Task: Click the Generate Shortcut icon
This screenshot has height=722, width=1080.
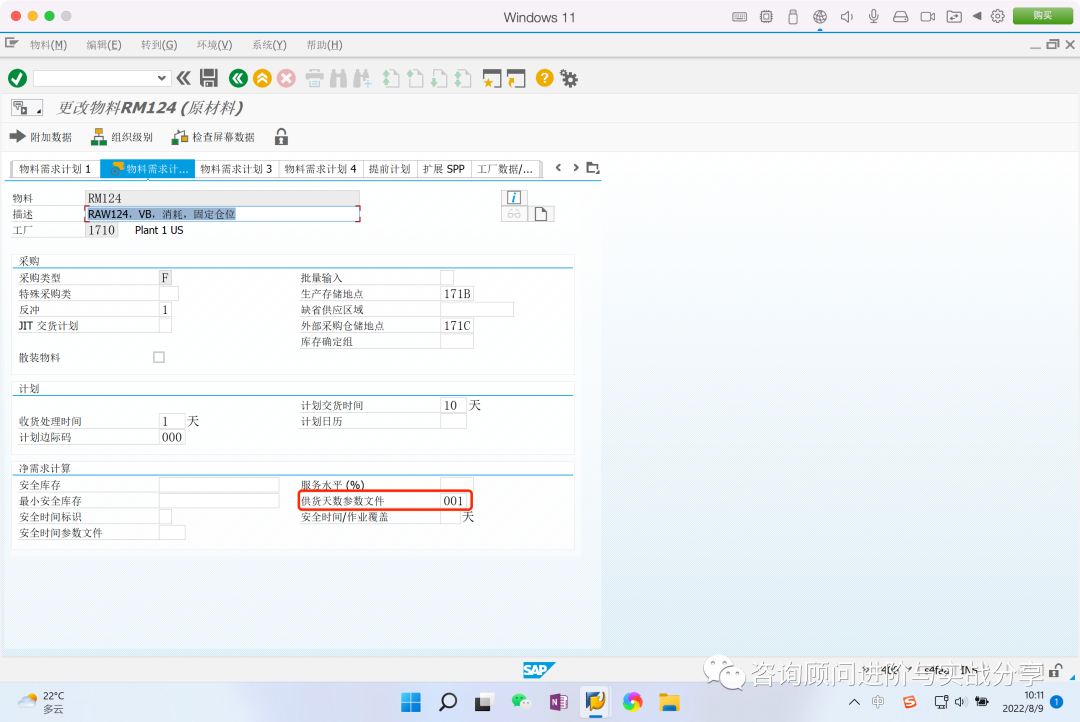Action: [x=516, y=79]
